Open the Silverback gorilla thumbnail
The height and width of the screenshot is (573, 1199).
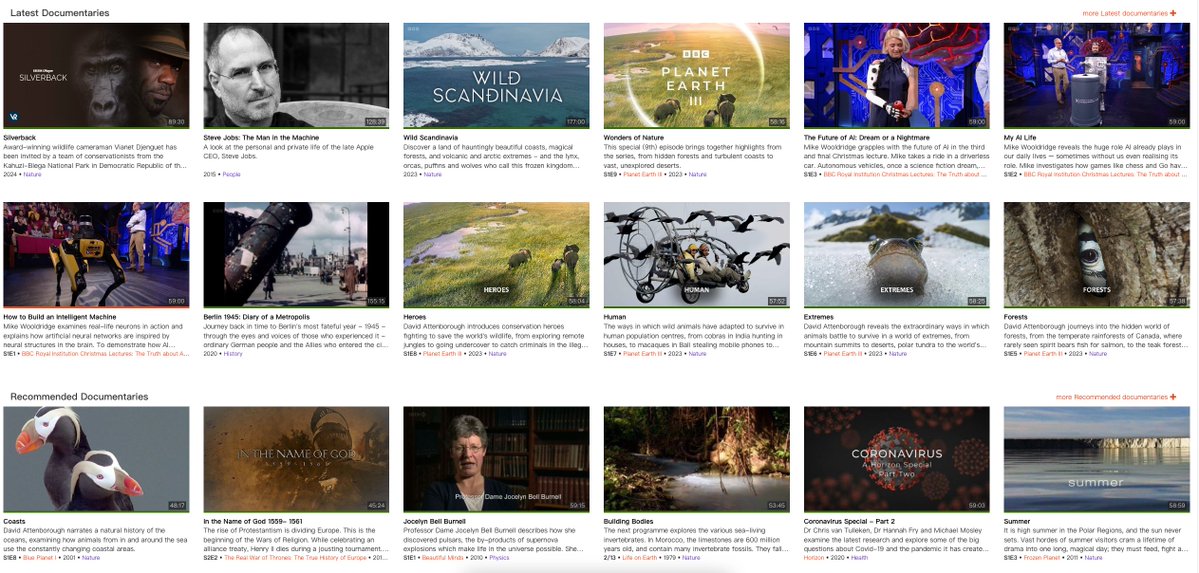(96, 75)
